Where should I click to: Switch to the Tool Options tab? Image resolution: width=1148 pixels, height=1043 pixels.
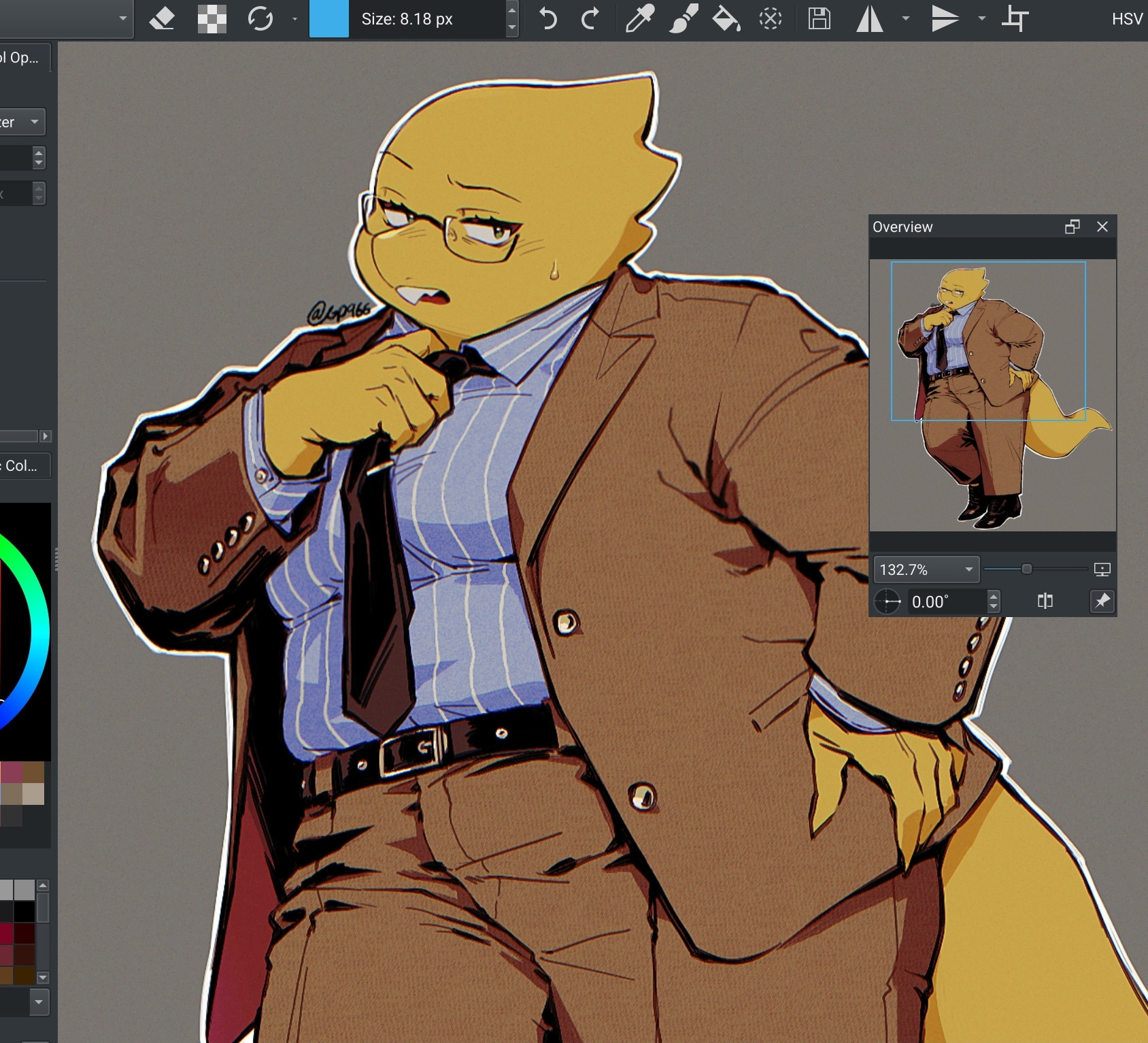(x=24, y=58)
